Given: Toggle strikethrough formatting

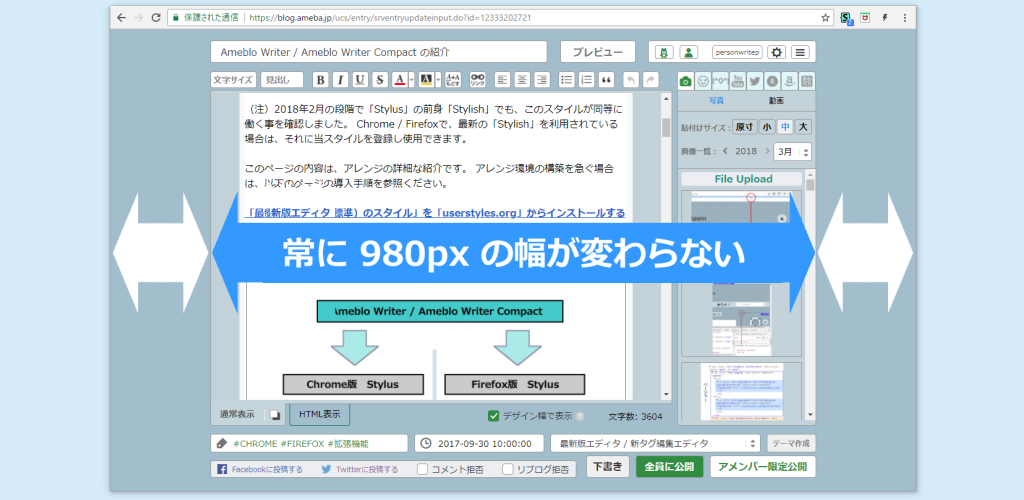Looking at the screenshot, I should click(x=380, y=80).
